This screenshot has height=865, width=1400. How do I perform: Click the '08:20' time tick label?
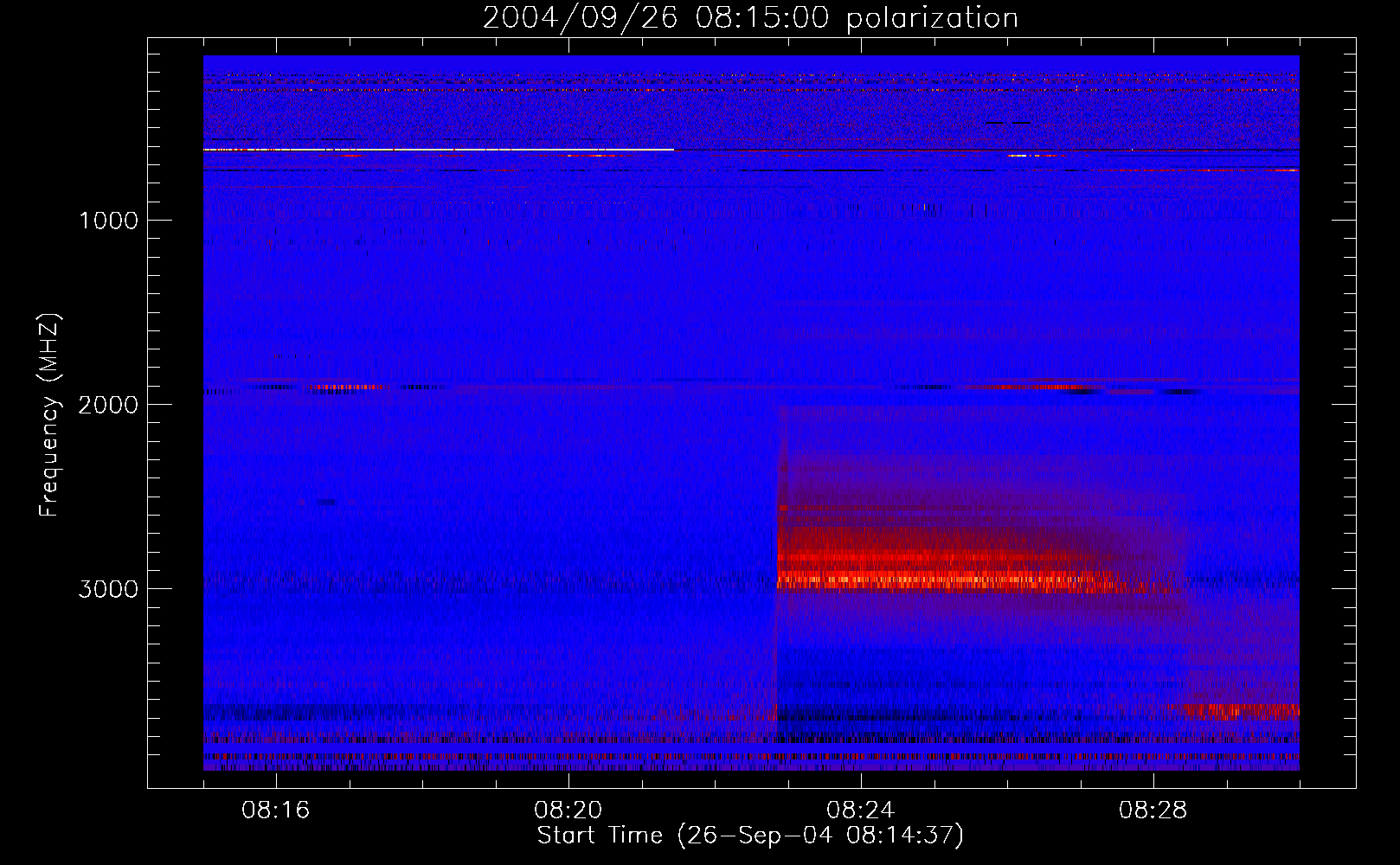pyautogui.click(x=568, y=811)
